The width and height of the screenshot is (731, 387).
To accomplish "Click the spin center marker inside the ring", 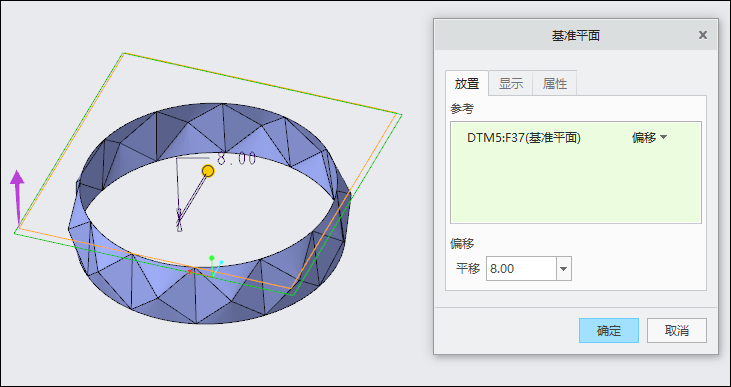I will point(179,220).
